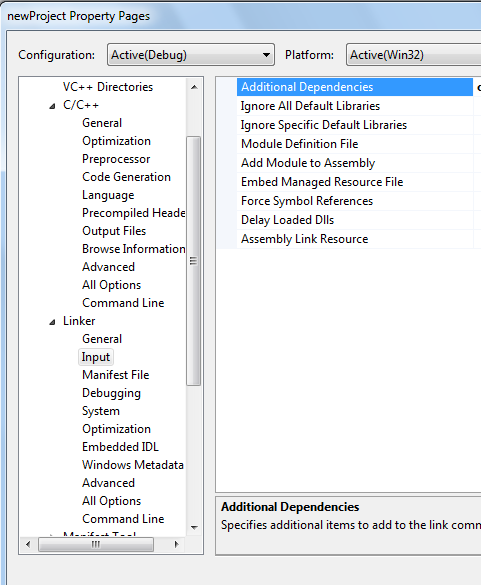Open C/C++ Code Generation settings

click(127, 177)
